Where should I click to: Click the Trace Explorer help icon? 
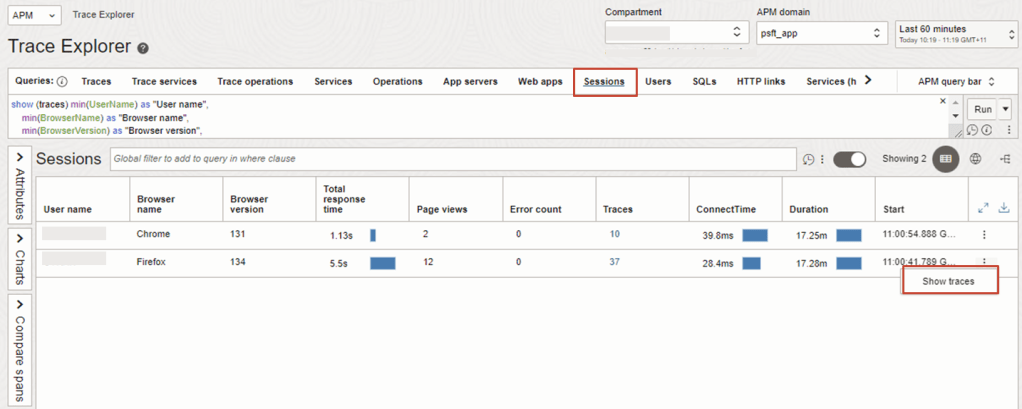(143, 48)
